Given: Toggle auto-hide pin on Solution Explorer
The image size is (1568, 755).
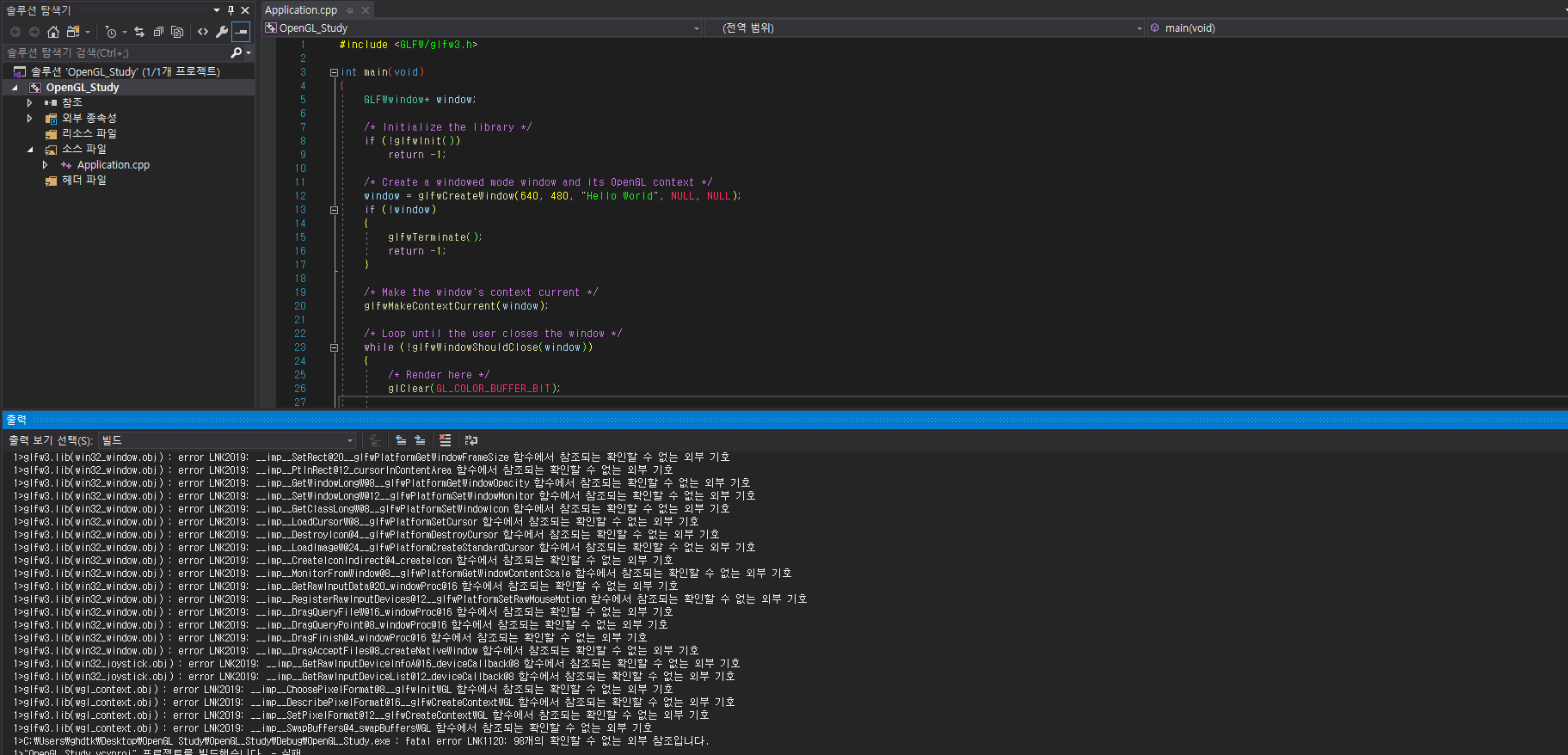Looking at the screenshot, I should tap(231, 10).
